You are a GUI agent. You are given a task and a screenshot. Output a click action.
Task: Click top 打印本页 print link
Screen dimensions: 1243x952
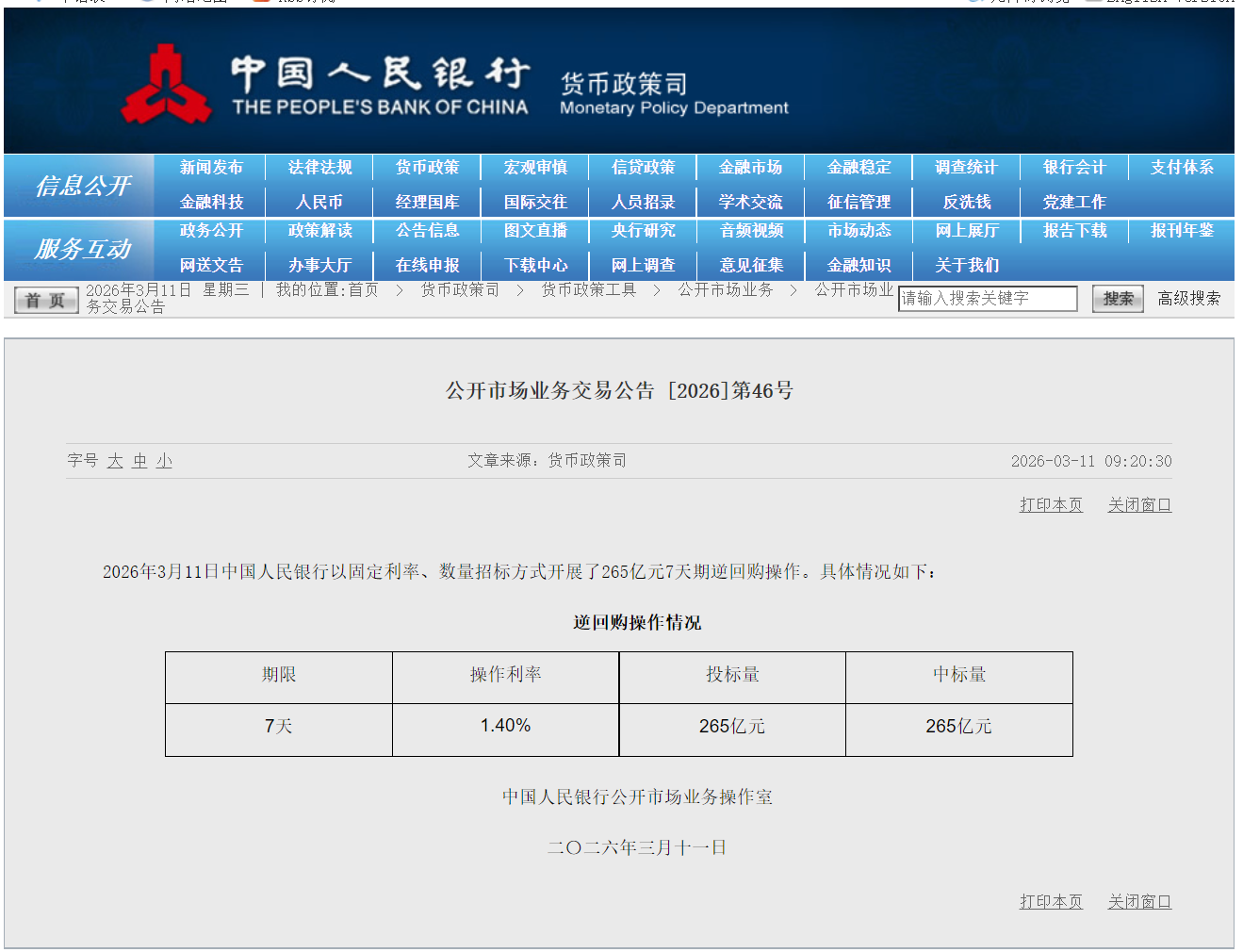tap(1051, 505)
